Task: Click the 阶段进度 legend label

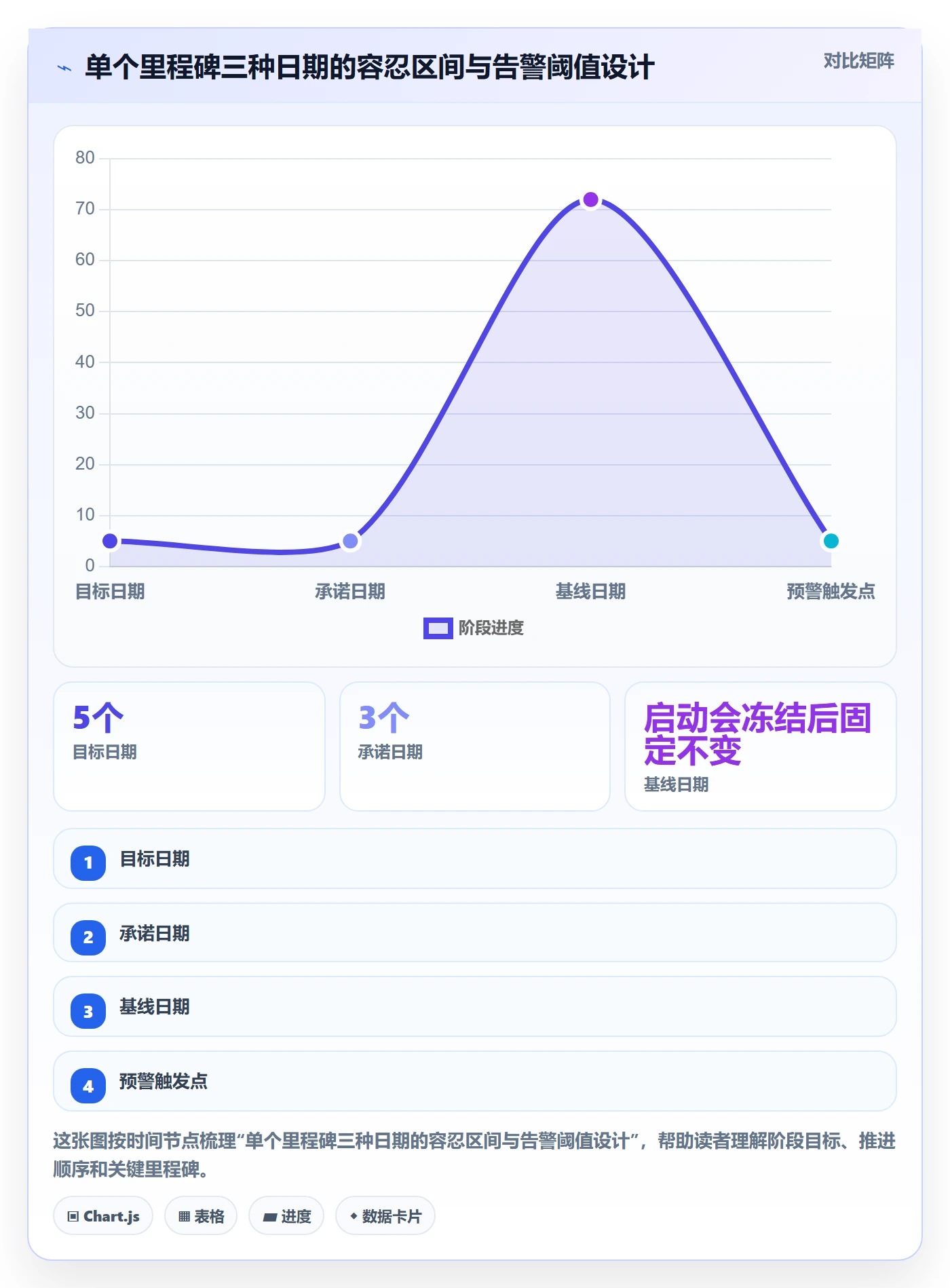Action: (491, 628)
